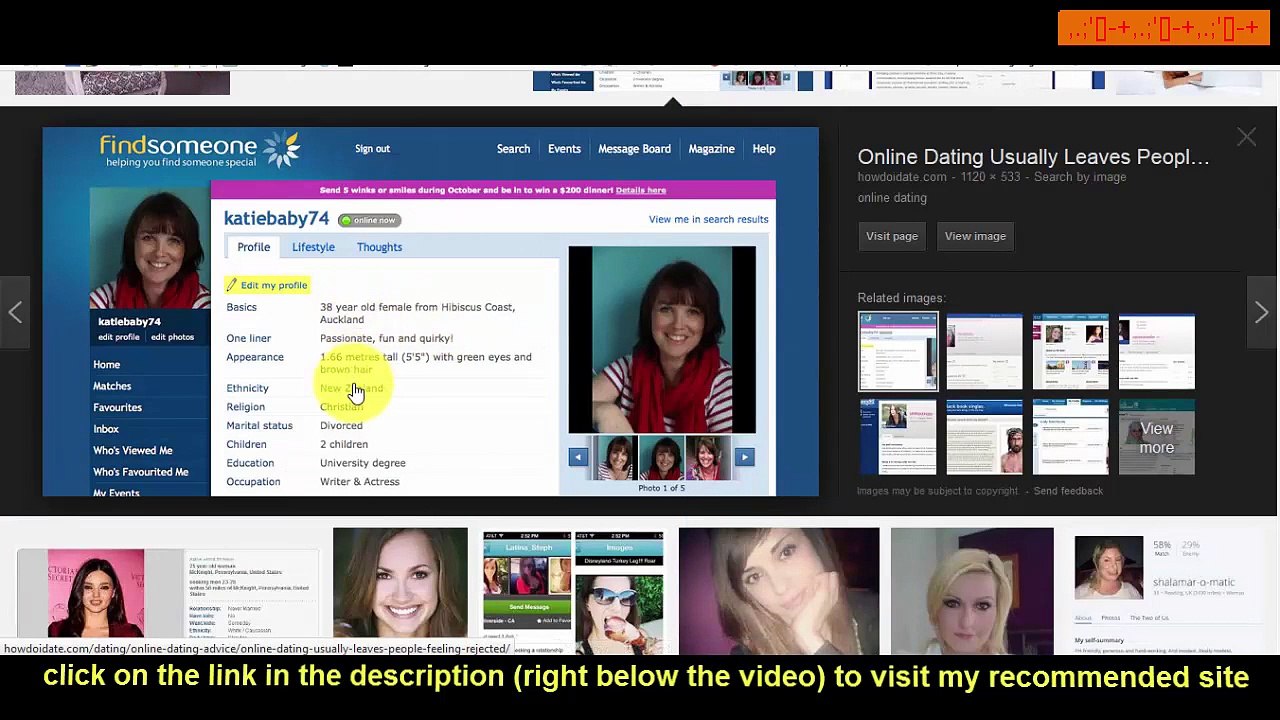Open brunette smiling woman image result
1280x720 pixels.
point(400,590)
